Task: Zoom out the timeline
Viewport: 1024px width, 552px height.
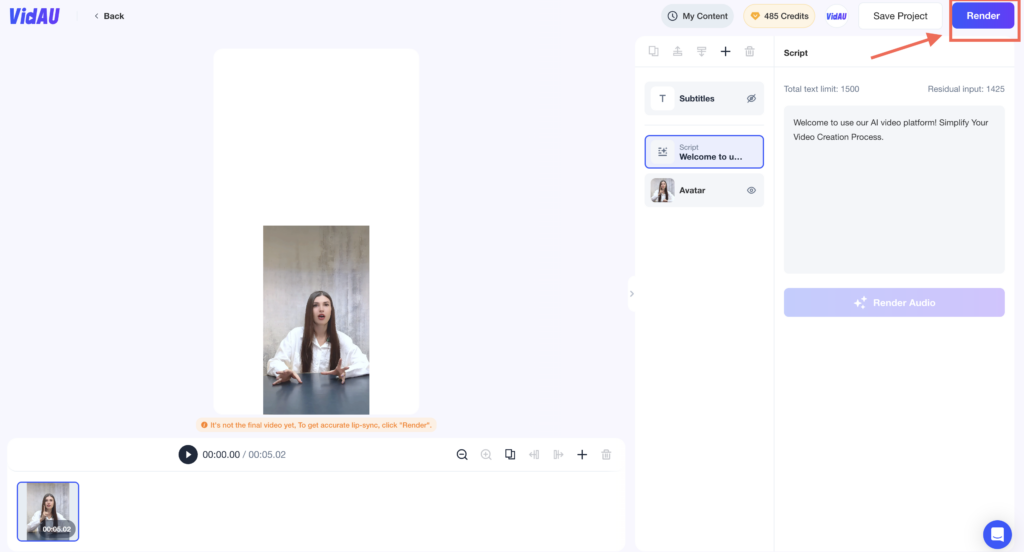Action: (462, 455)
